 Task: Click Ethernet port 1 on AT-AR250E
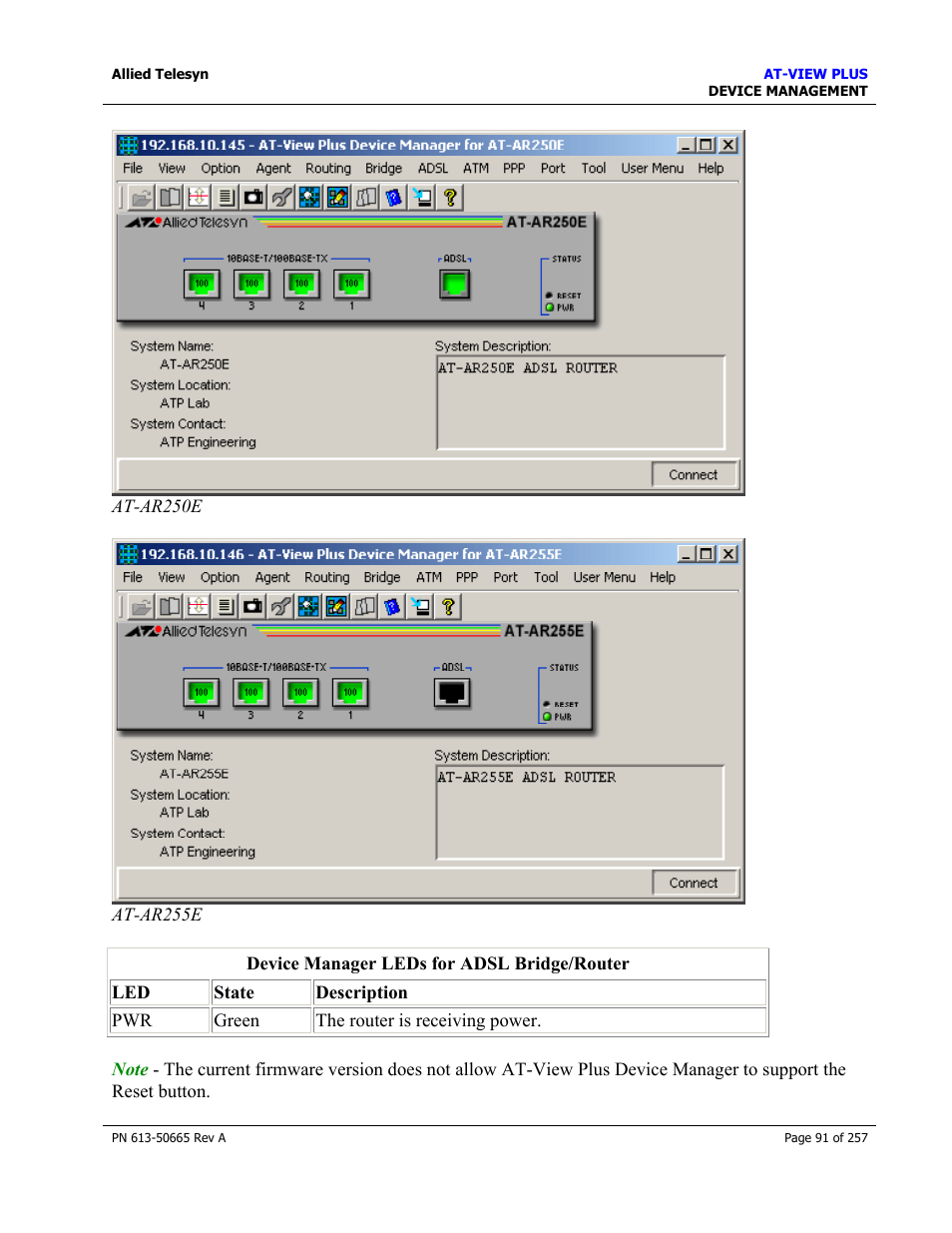(351, 285)
